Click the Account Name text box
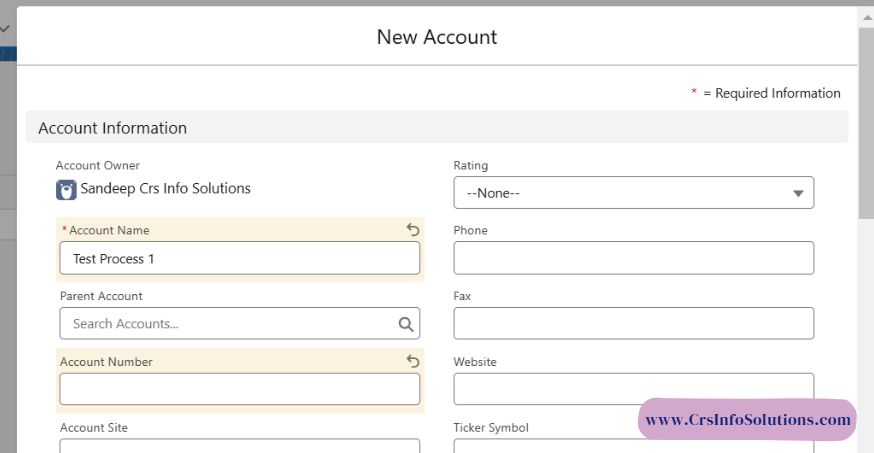Screen dimensions: 874x453 pos(239,258)
